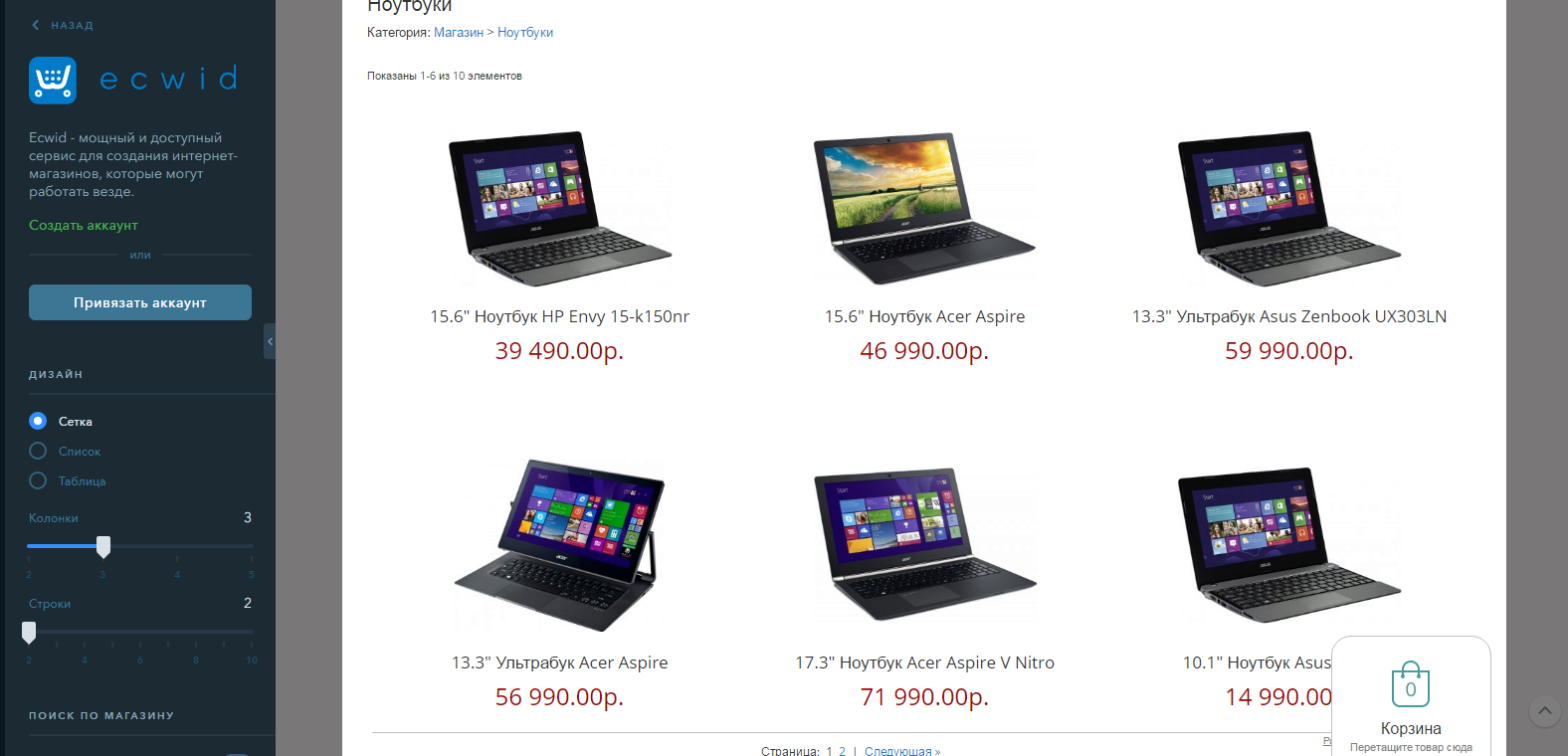1568x756 pixels.
Task: Open the Acer Aspire 15.6 laptop image
Action: pos(924,208)
